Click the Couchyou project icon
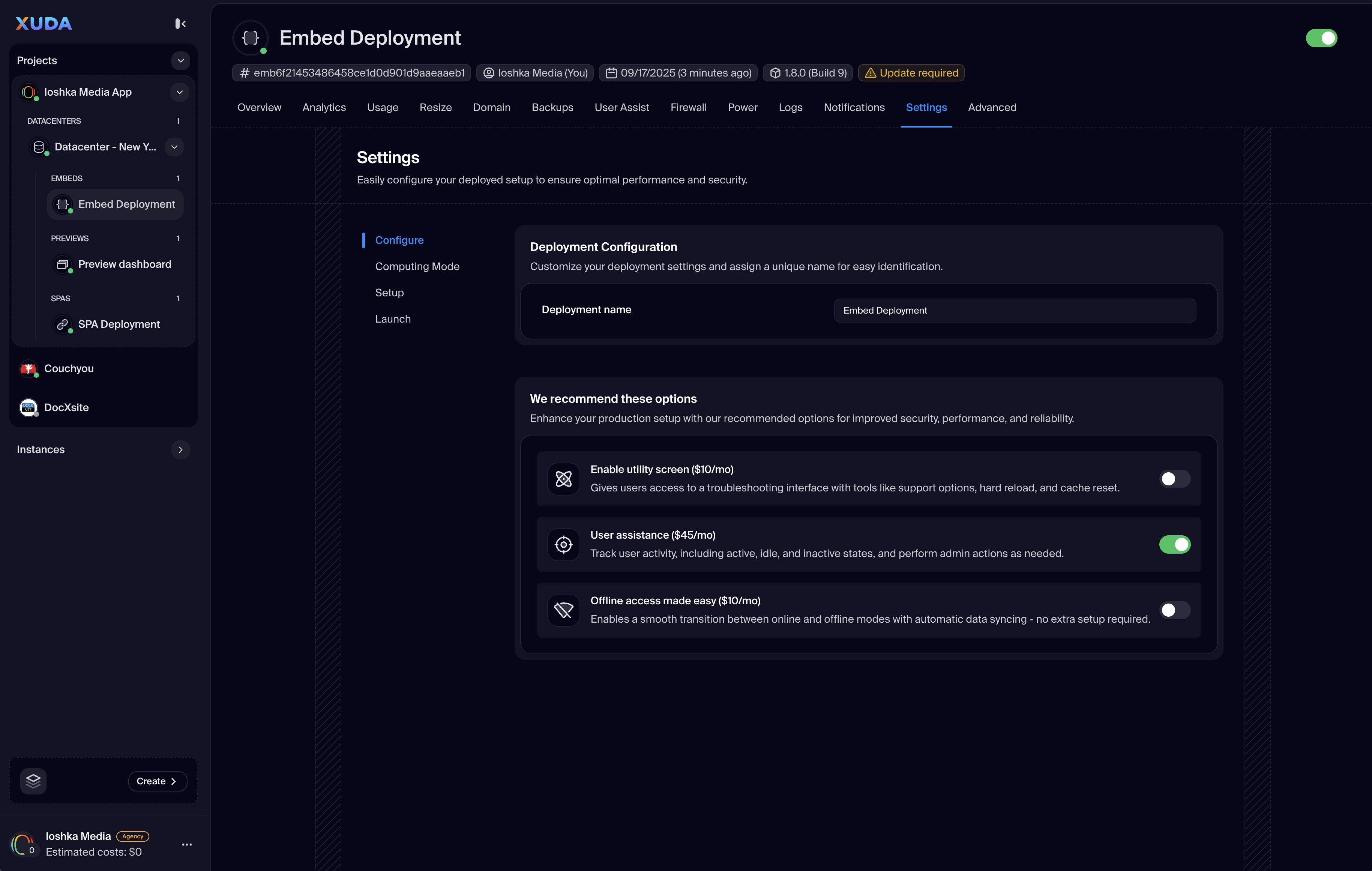This screenshot has height=871, width=1372. tap(29, 369)
